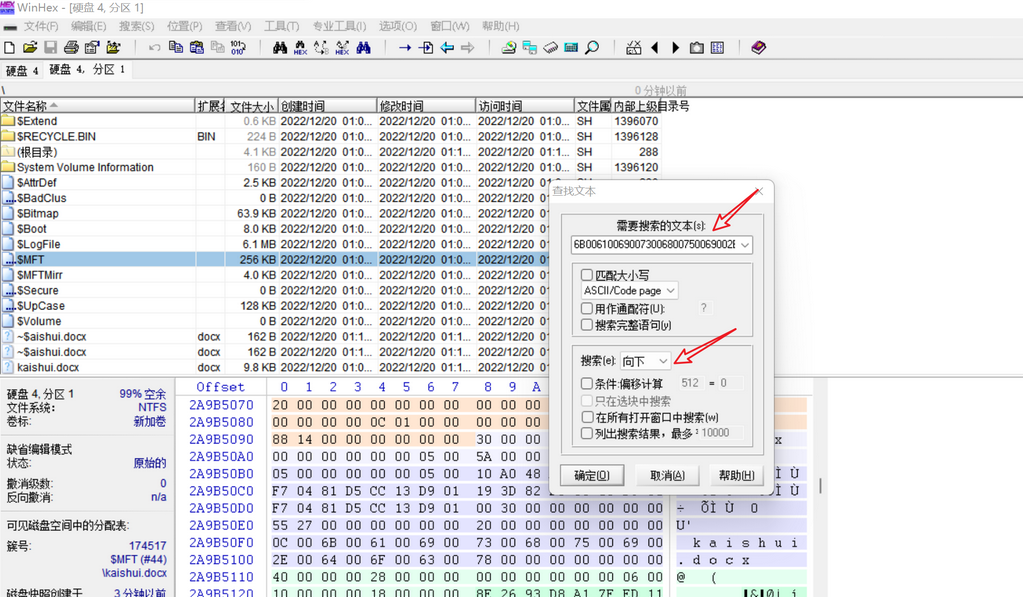Click the Open Folder toolbar icon

click(114, 48)
